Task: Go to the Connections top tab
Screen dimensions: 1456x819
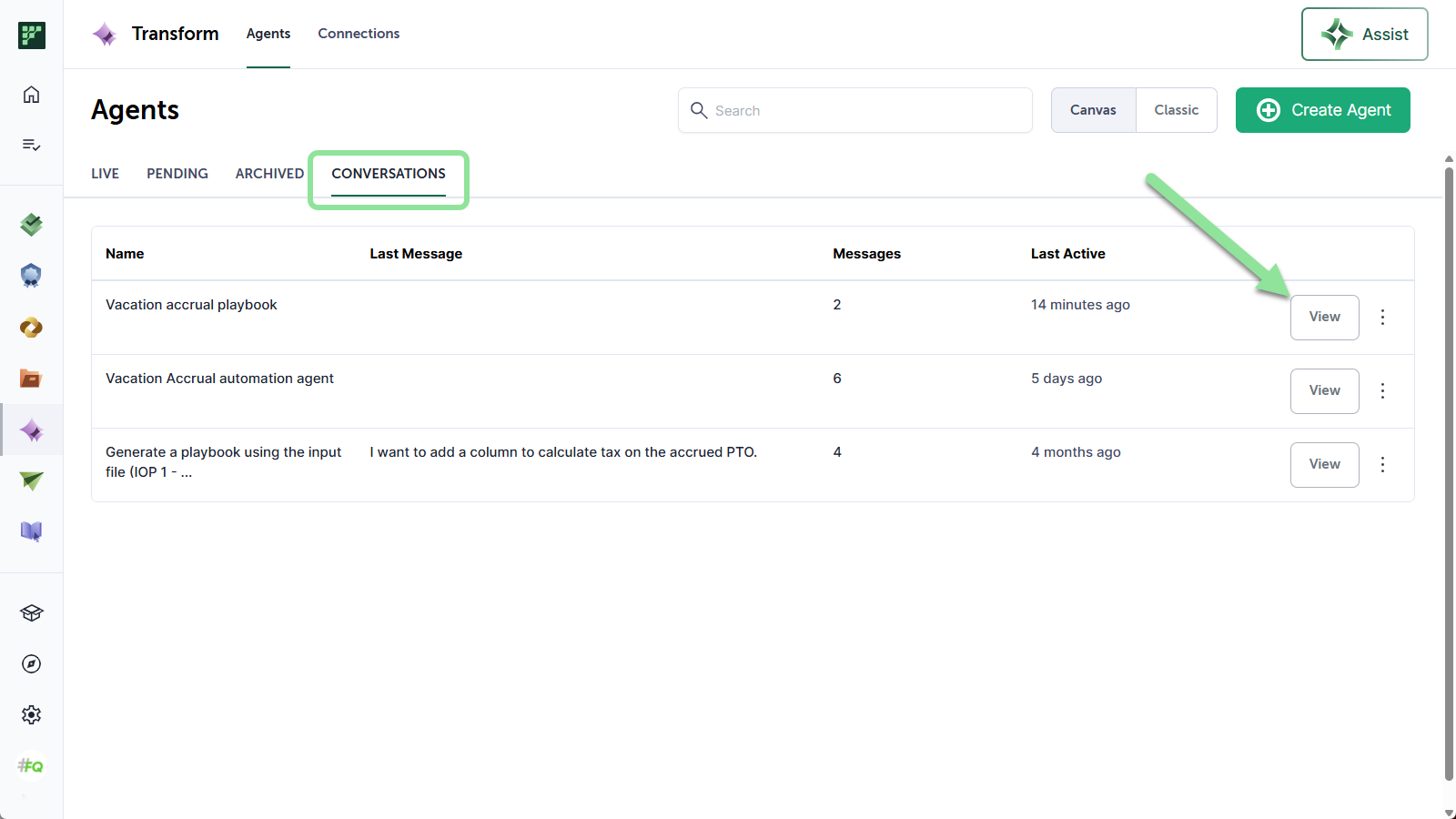Action: [359, 34]
